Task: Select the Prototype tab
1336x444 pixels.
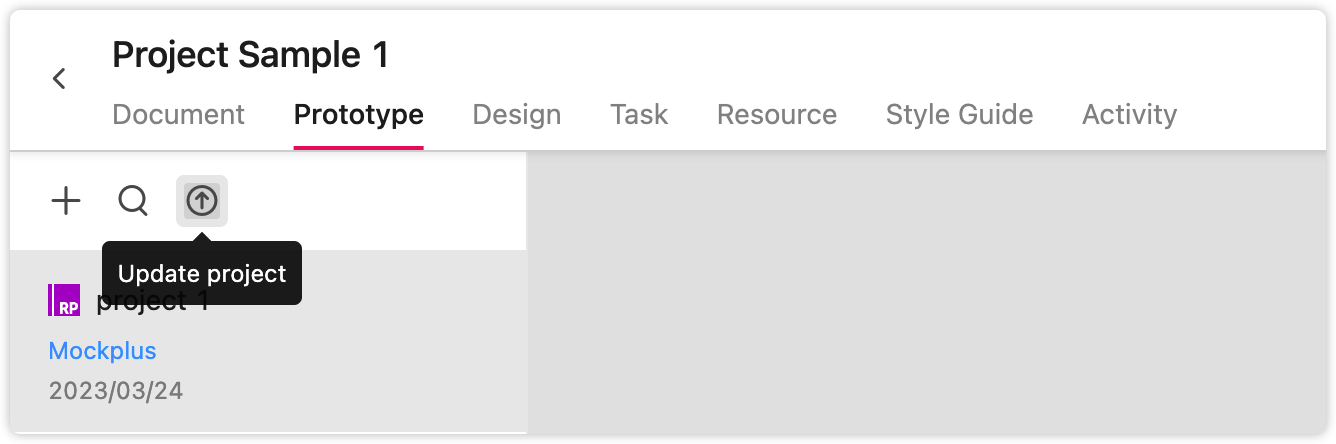Action: coord(359,114)
